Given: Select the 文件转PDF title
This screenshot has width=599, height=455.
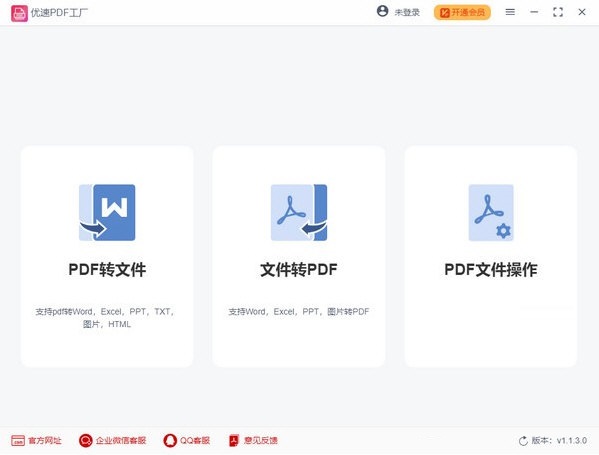Looking at the screenshot, I should click(299, 270).
